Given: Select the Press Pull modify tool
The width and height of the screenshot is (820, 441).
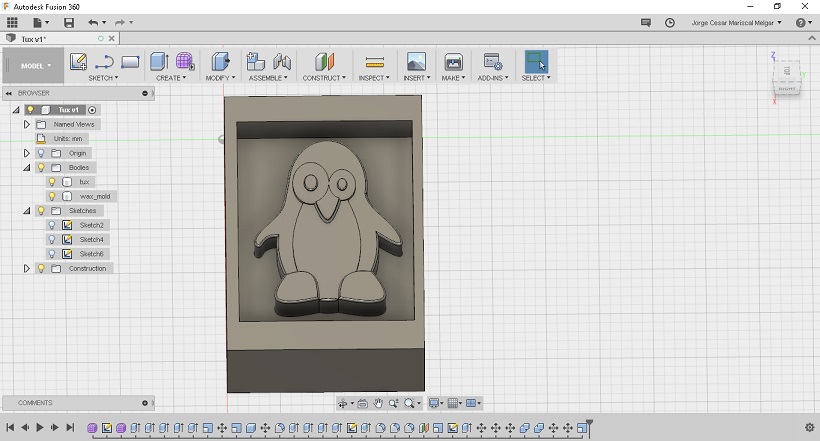Looking at the screenshot, I should click(220, 62).
